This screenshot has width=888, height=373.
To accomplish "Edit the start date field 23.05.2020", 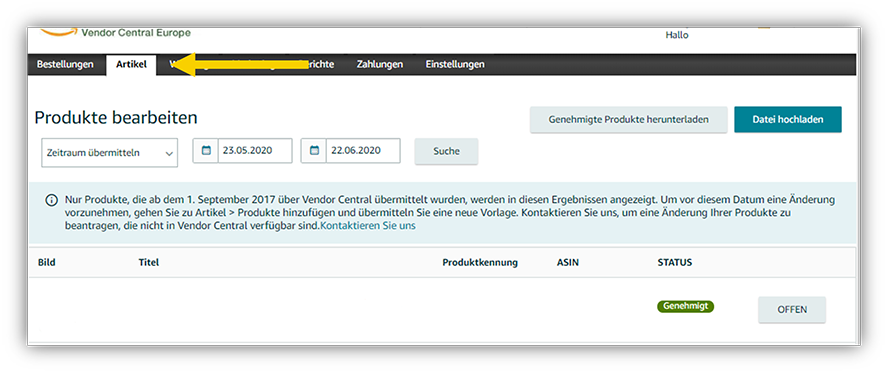I will click(255, 151).
